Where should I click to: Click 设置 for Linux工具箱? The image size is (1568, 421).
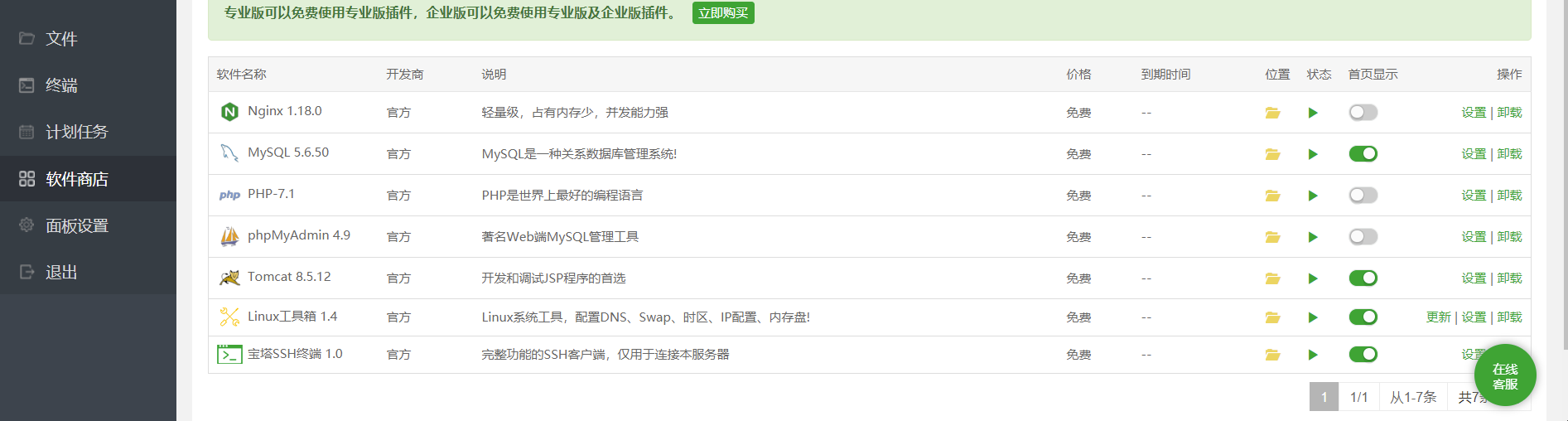[x=1474, y=317]
